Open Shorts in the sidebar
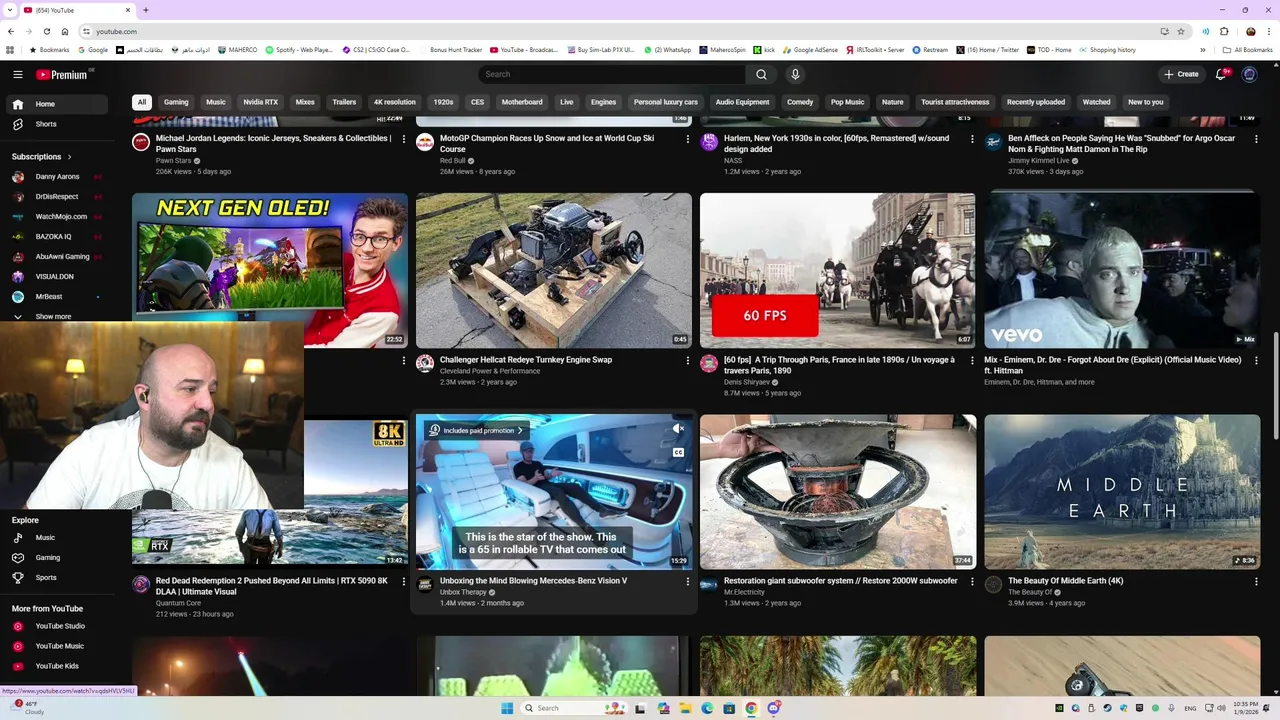Image resolution: width=1280 pixels, height=720 pixels. [55, 124]
